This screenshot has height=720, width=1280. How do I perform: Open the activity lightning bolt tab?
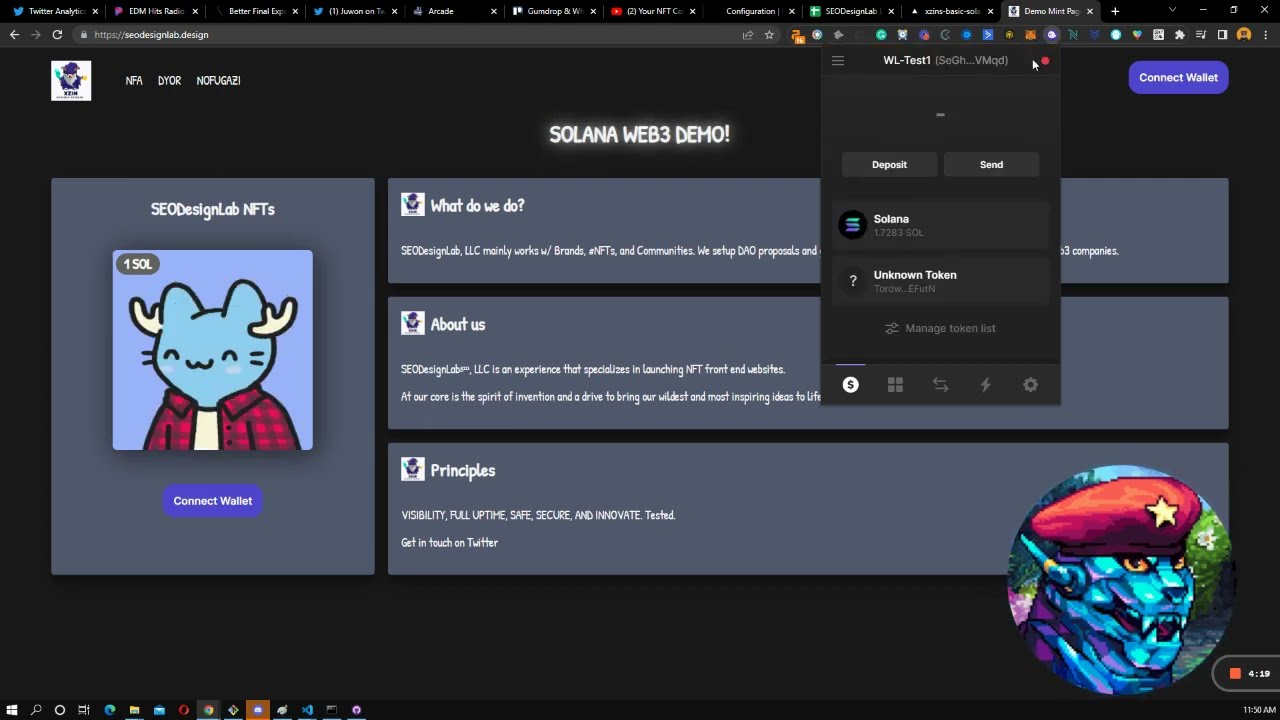pyautogui.click(x=985, y=385)
